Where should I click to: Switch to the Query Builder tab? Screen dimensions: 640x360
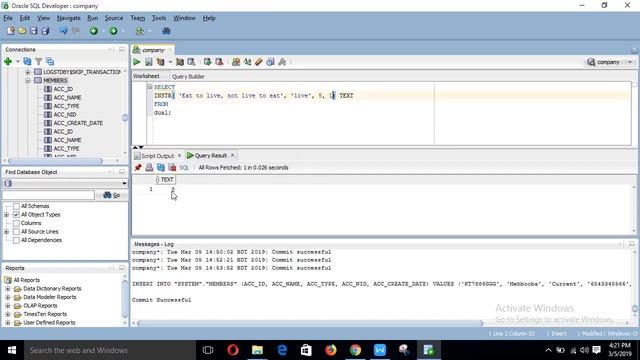pos(188,76)
